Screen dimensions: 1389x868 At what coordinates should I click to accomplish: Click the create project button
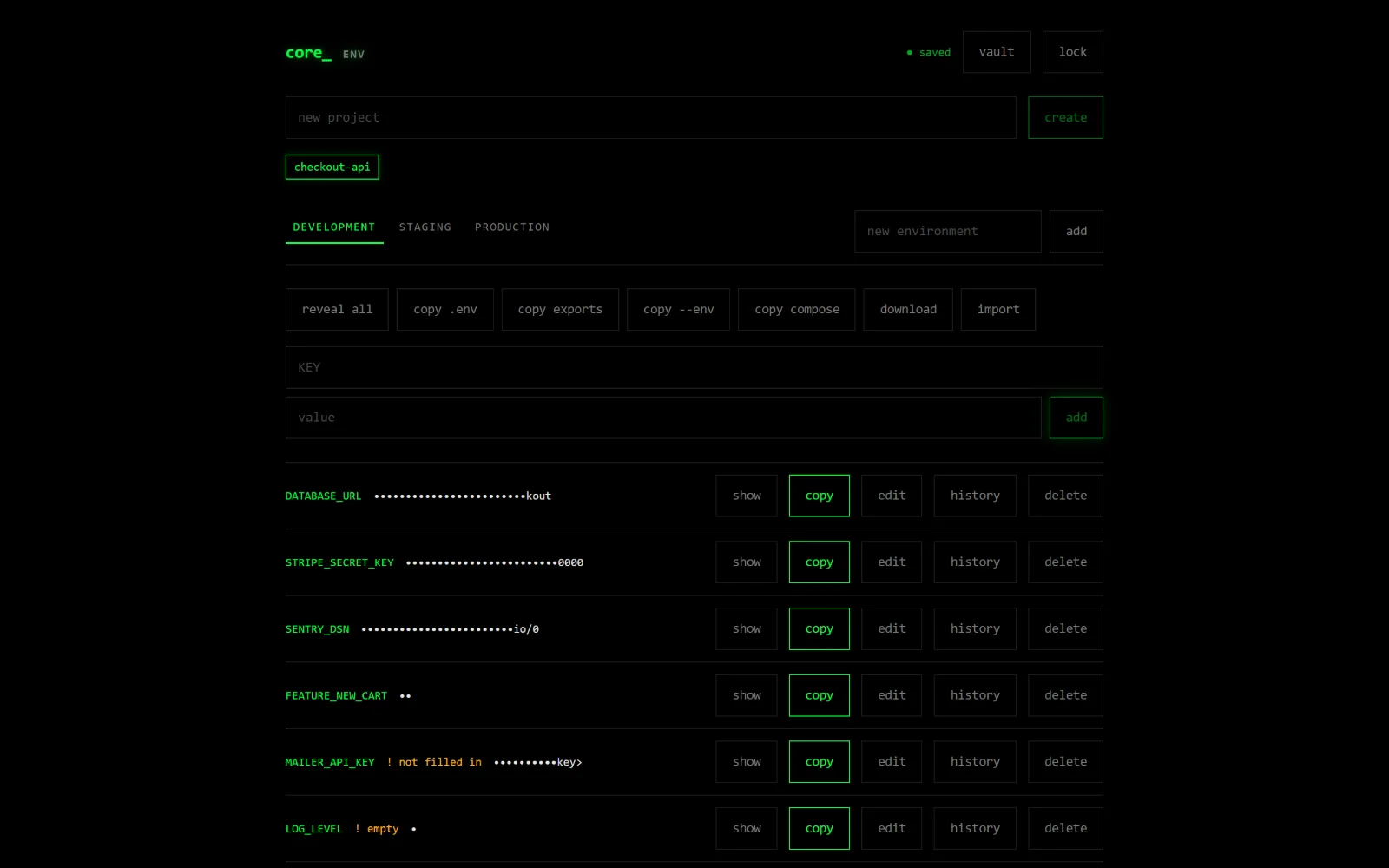1065,117
